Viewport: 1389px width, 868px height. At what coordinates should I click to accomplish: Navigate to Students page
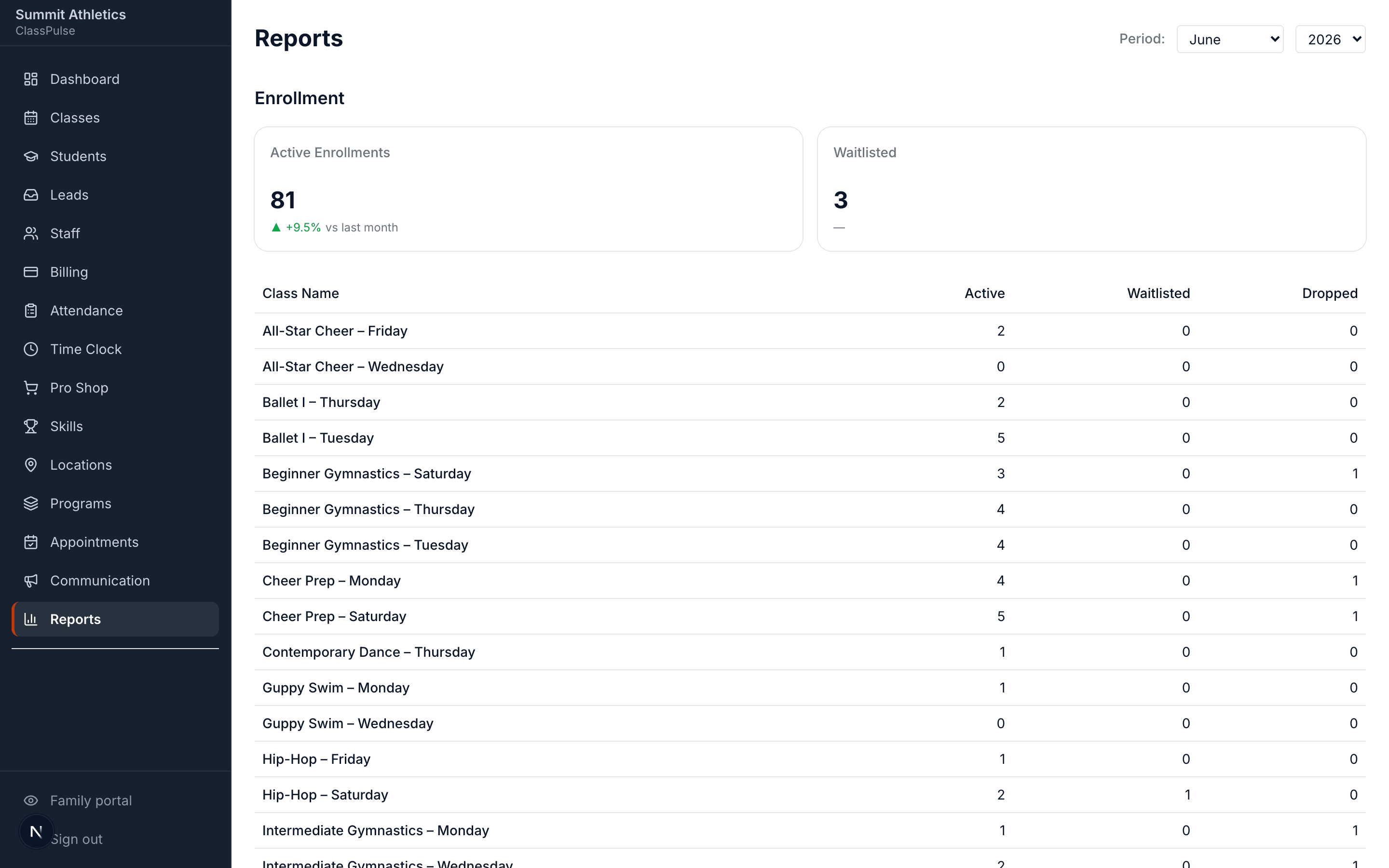click(x=115, y=156)
